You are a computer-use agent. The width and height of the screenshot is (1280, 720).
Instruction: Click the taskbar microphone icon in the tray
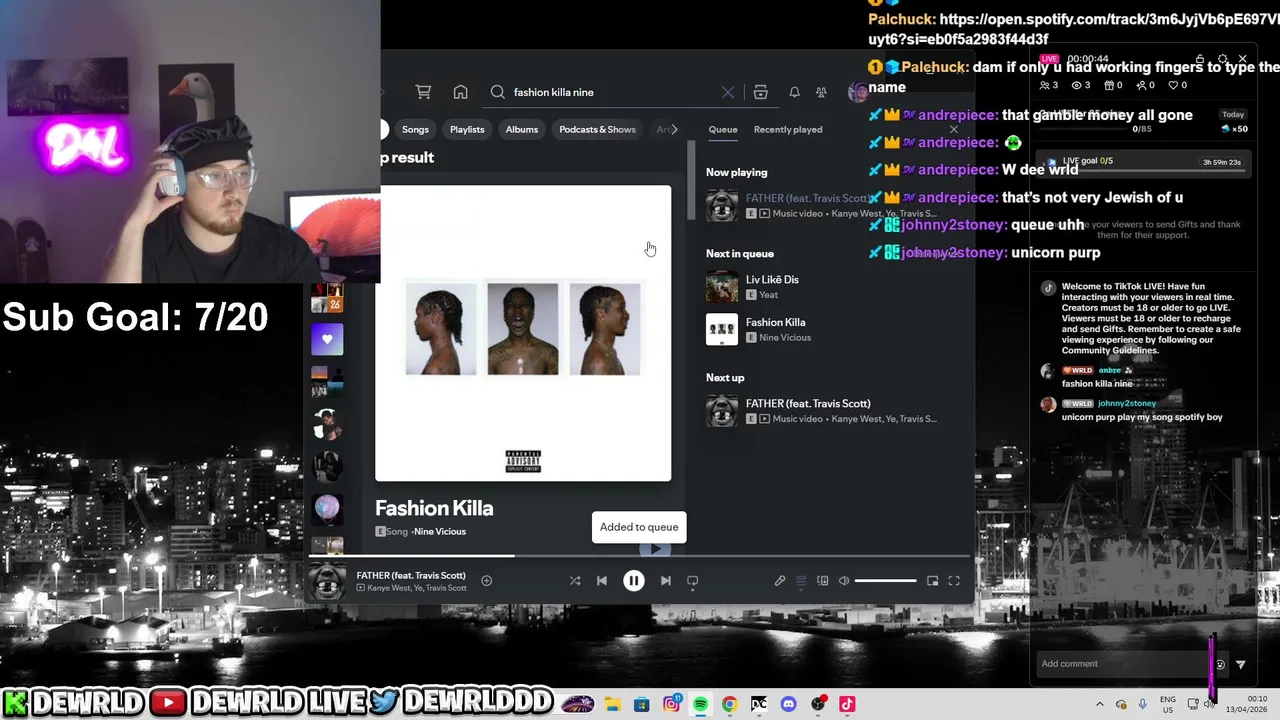[1143, 704]
